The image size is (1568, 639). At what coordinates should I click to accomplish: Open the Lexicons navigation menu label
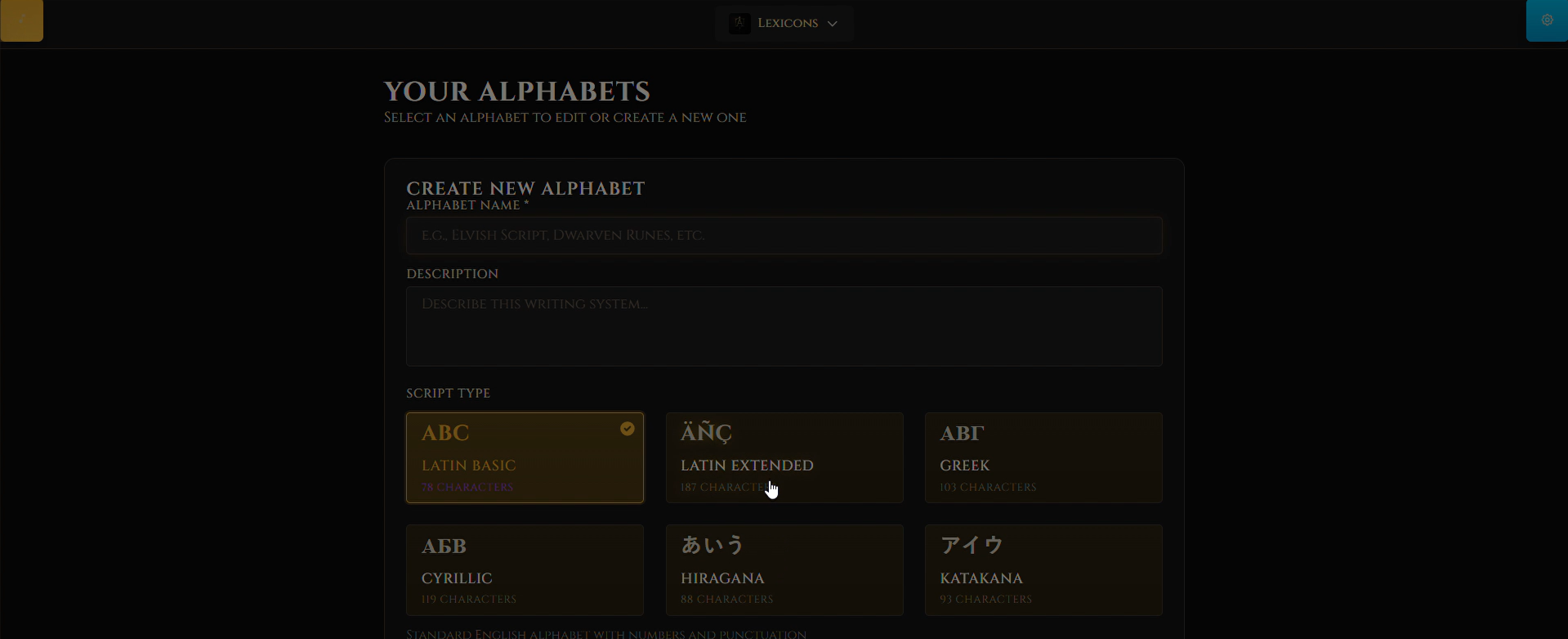(x=787, y=24)
